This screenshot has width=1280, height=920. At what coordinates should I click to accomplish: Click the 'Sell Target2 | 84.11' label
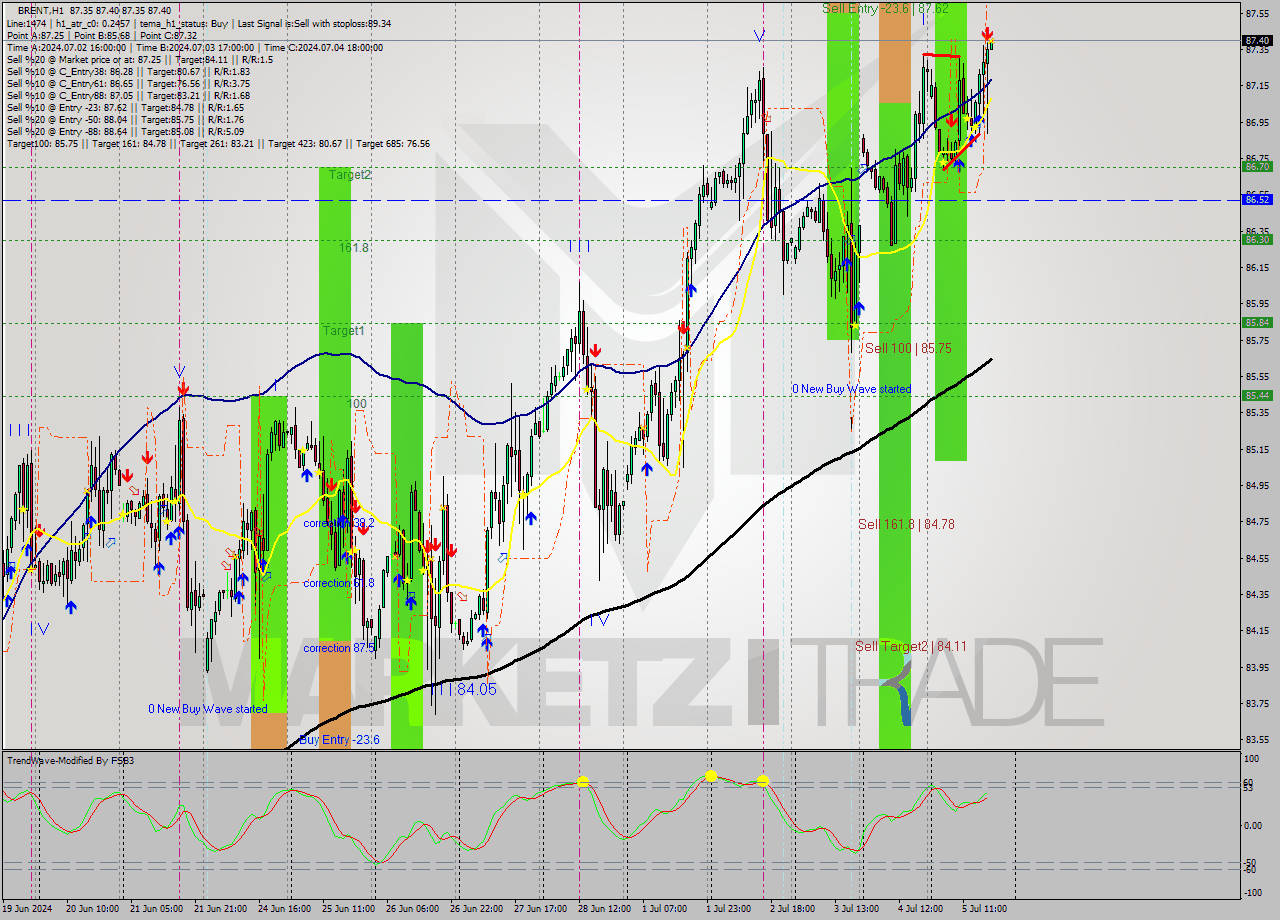click(x=910, y=646)
